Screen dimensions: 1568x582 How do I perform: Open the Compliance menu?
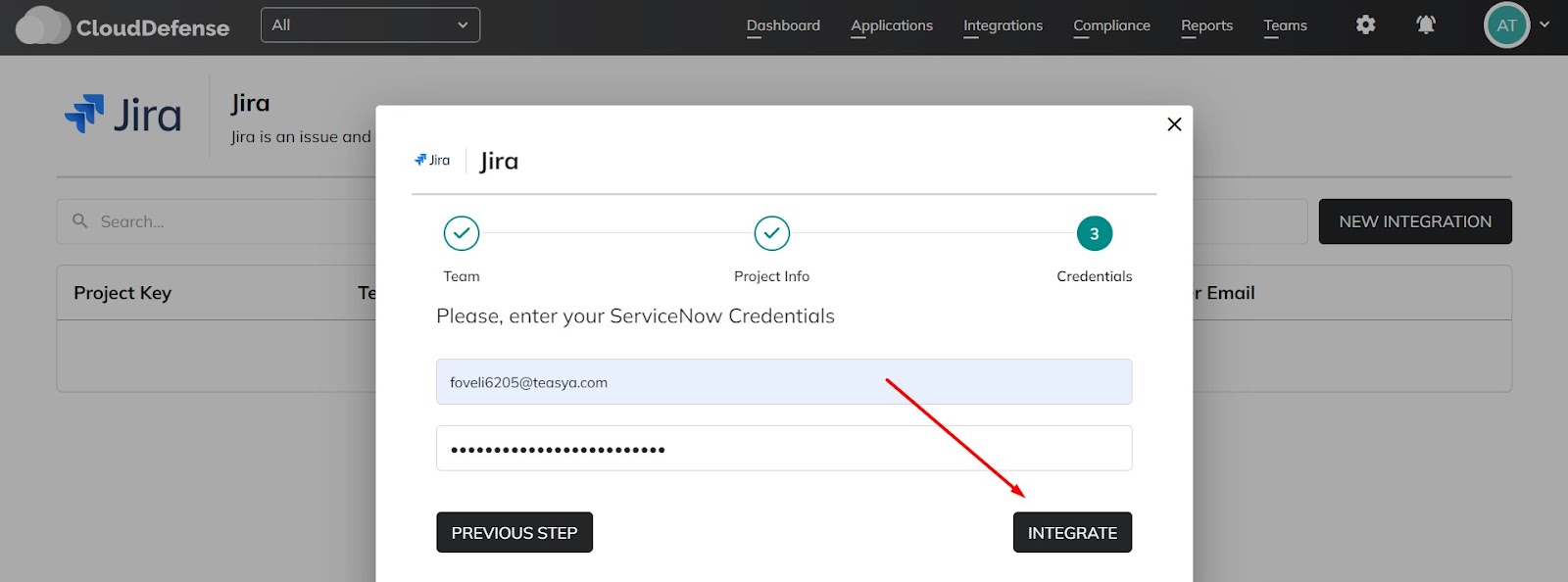coord(1111,25)
